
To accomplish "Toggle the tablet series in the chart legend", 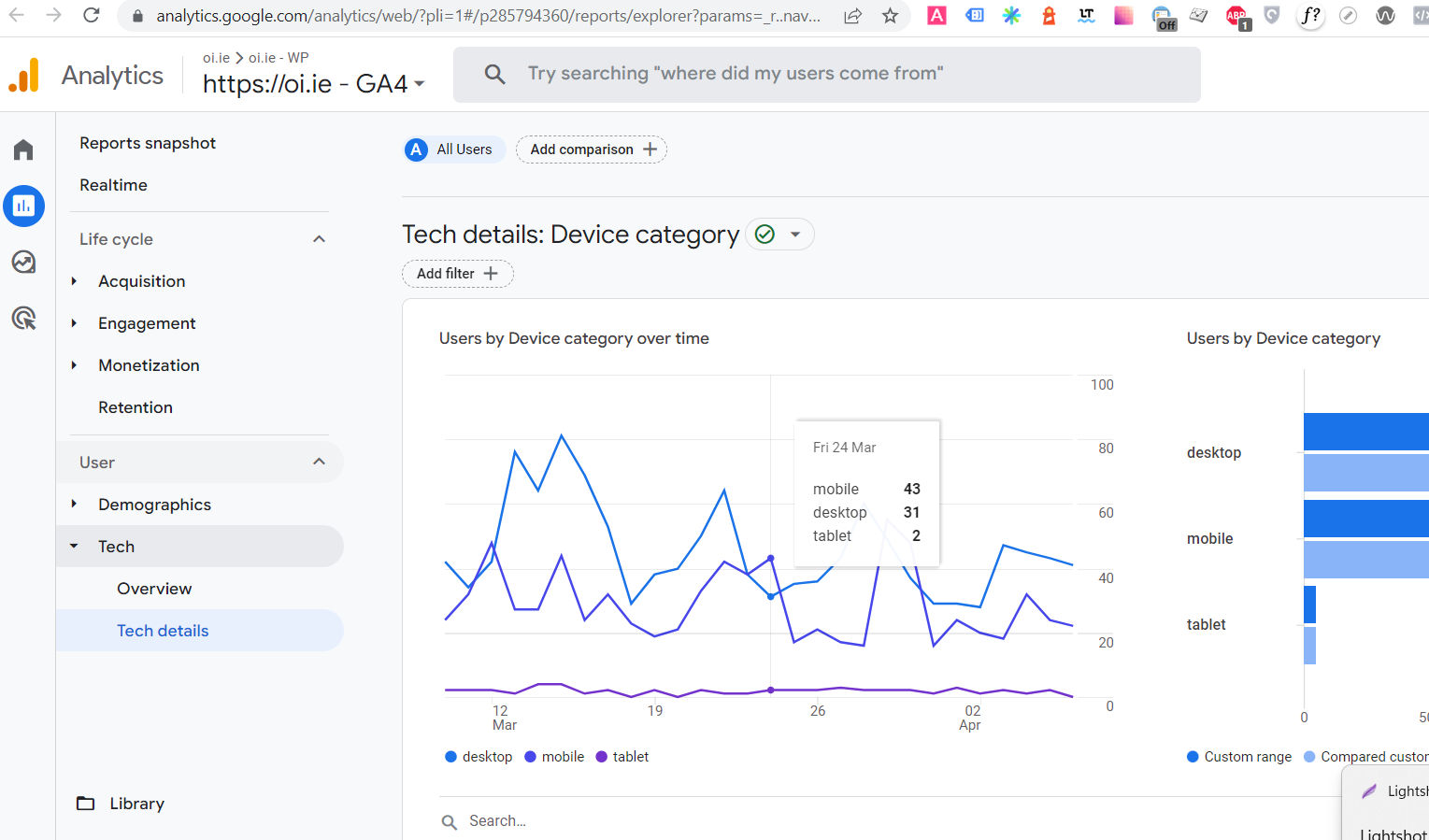I will [622, 756].
